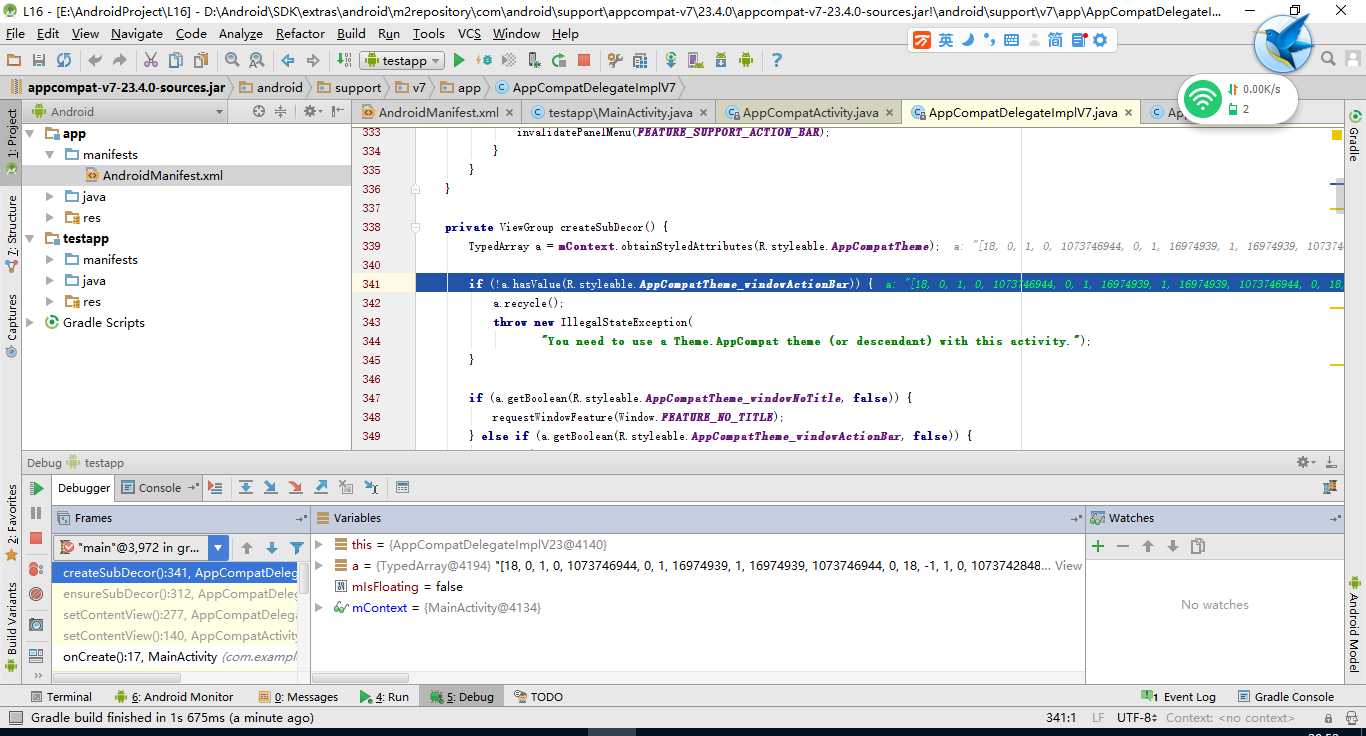Click Resume Program in debug sidebar

point(36,489)
